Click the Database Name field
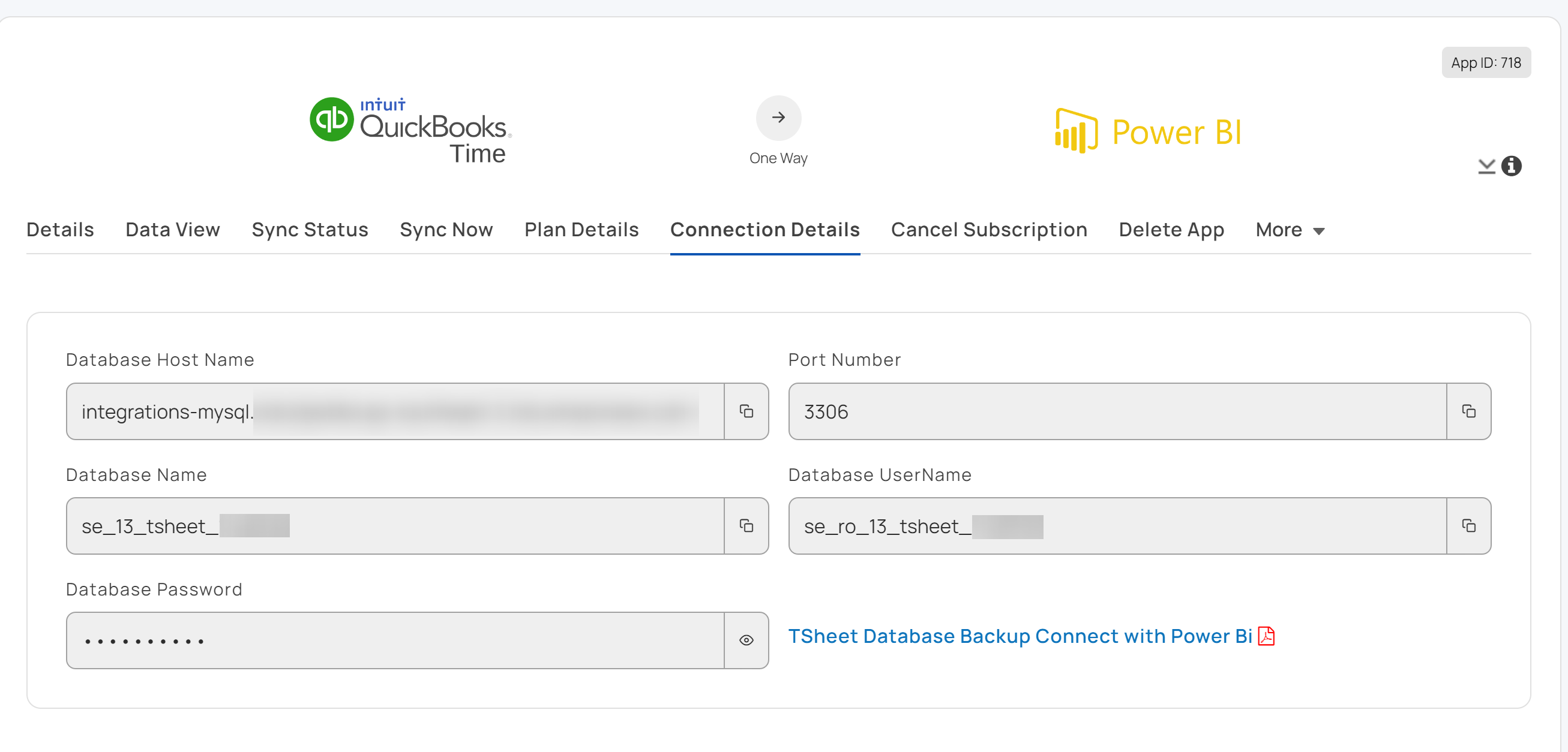The image size is (1568, 752). (x=395, y=526)
